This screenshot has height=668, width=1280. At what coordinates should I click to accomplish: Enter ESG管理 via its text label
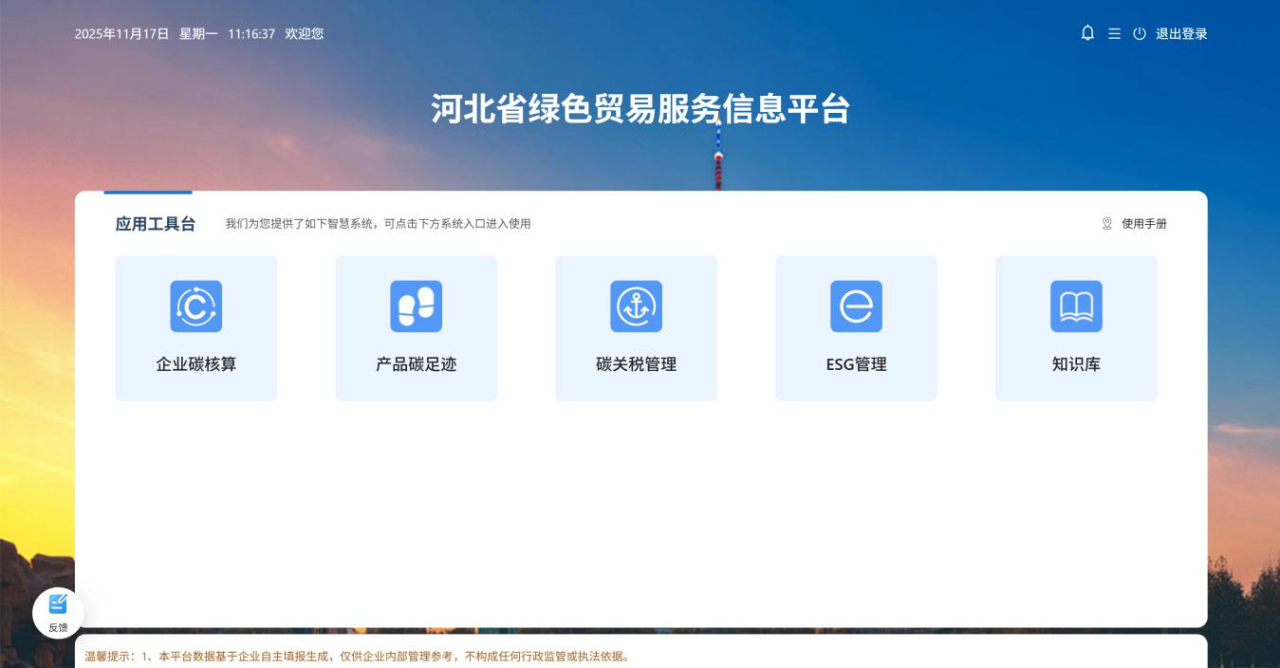(x=856, y=365)
